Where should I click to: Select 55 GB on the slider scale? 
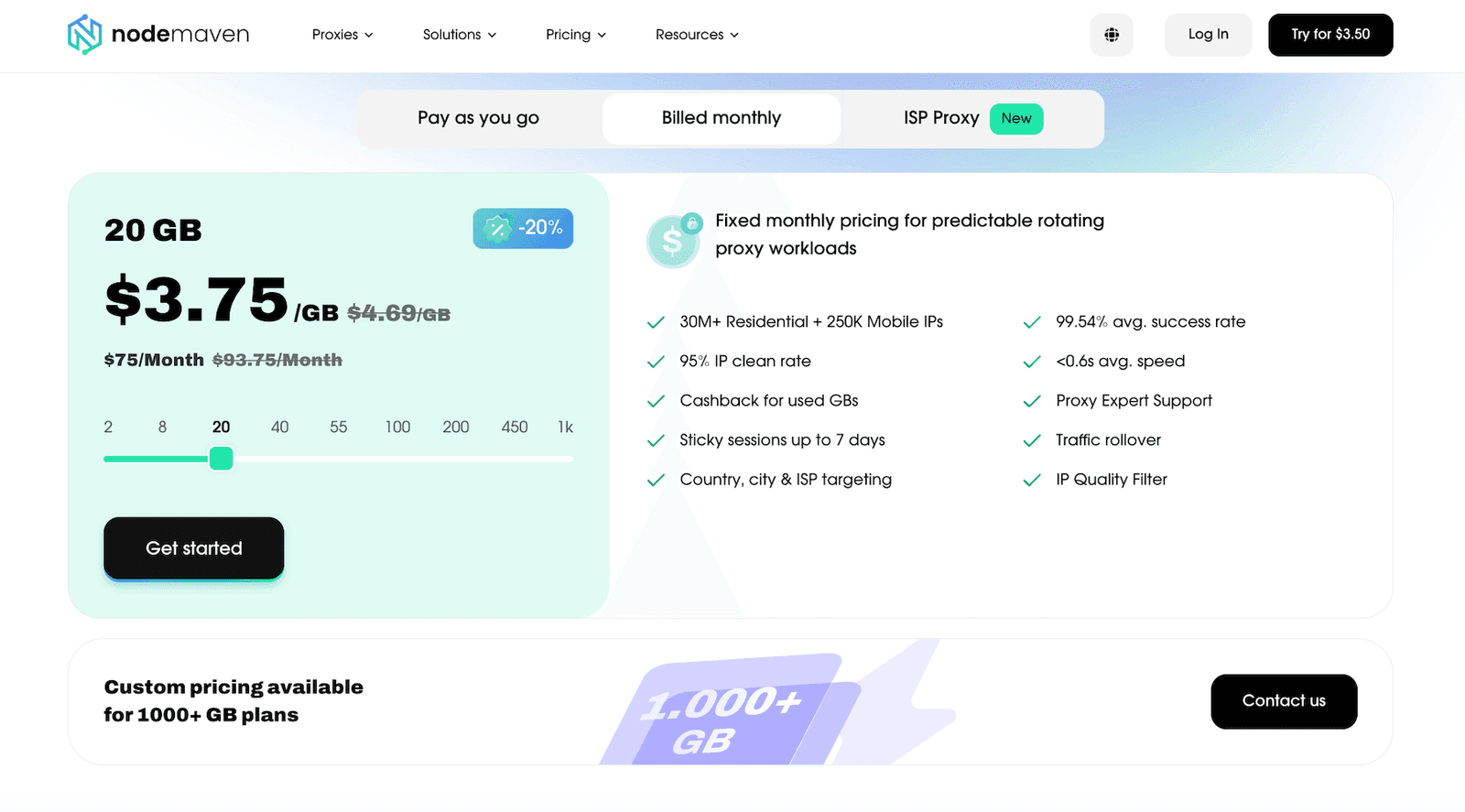pyautogui.click(x=339, y=428)
